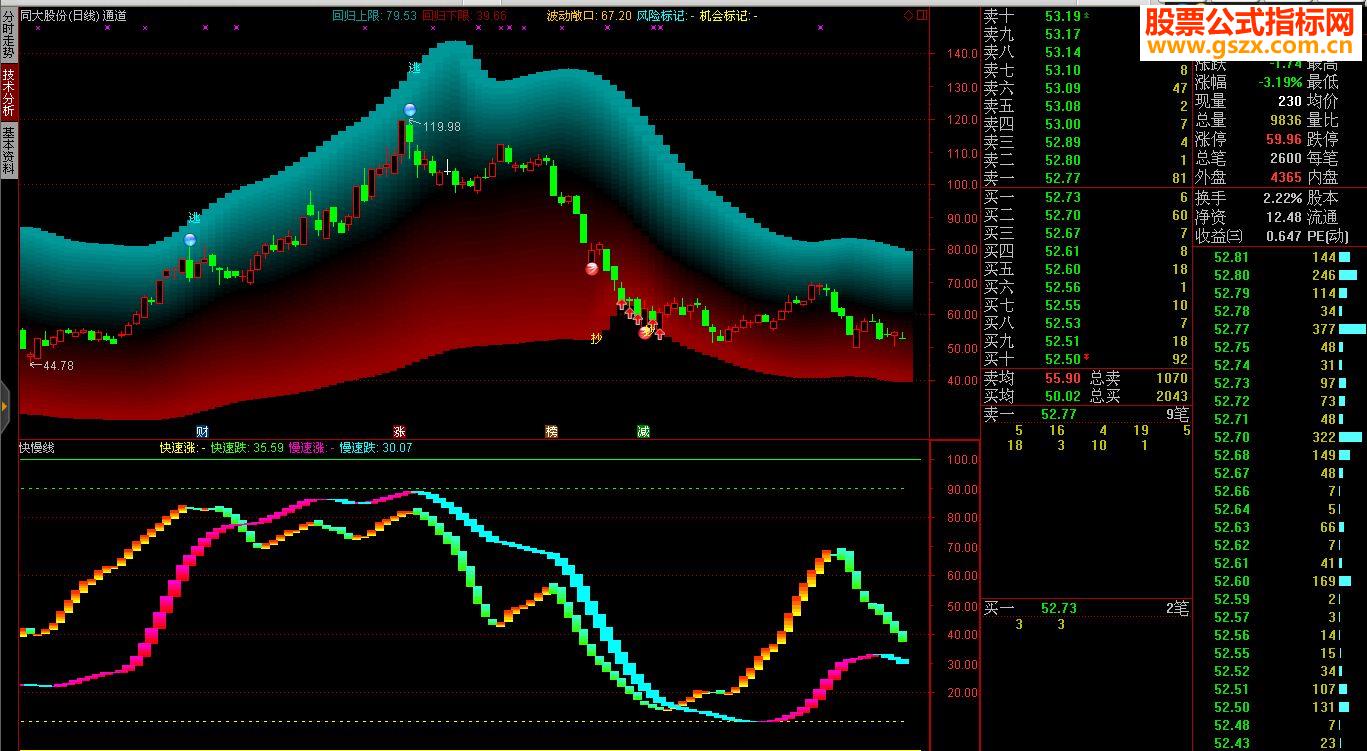Click the 财 marker at chart bottom
Viewport: 1367px width, 751px height.
[202, 431]
